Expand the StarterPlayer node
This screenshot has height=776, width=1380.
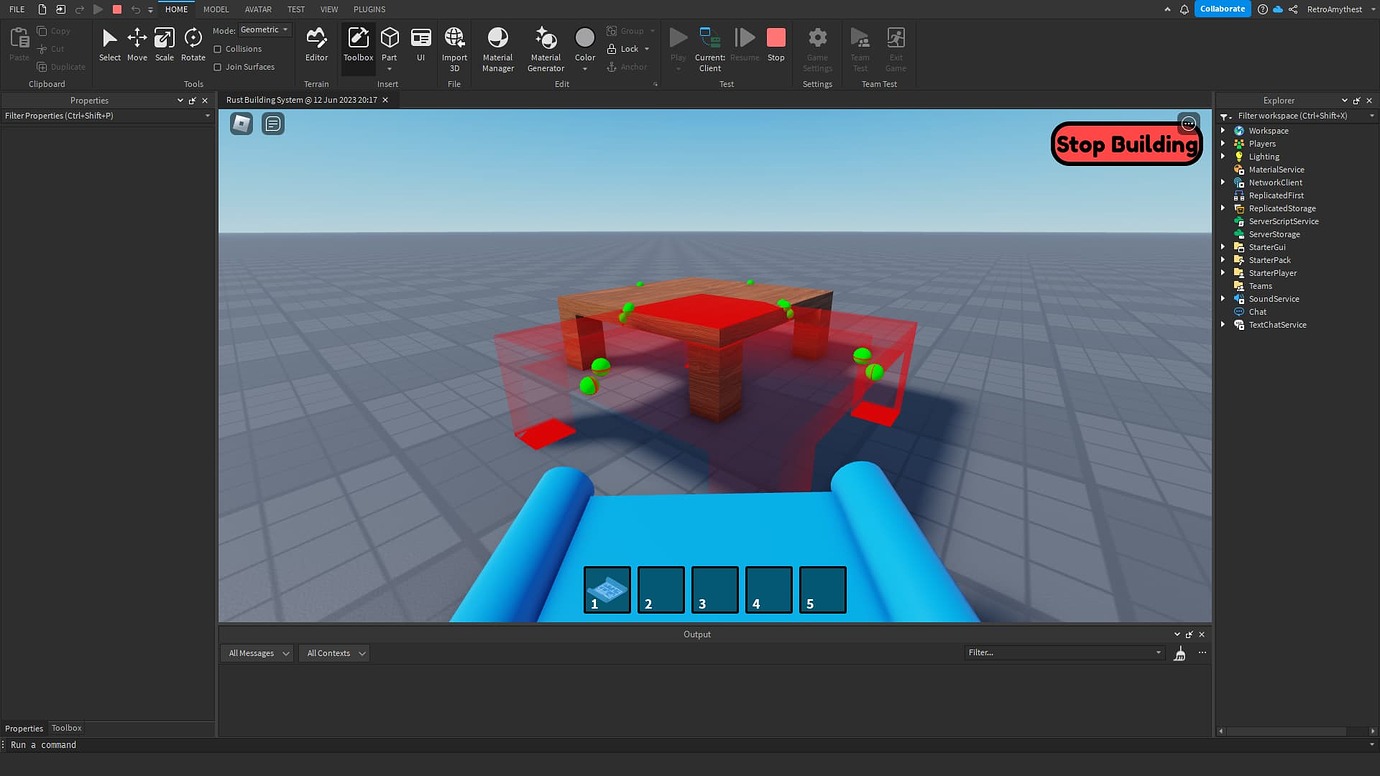[x=1223, y=273]
